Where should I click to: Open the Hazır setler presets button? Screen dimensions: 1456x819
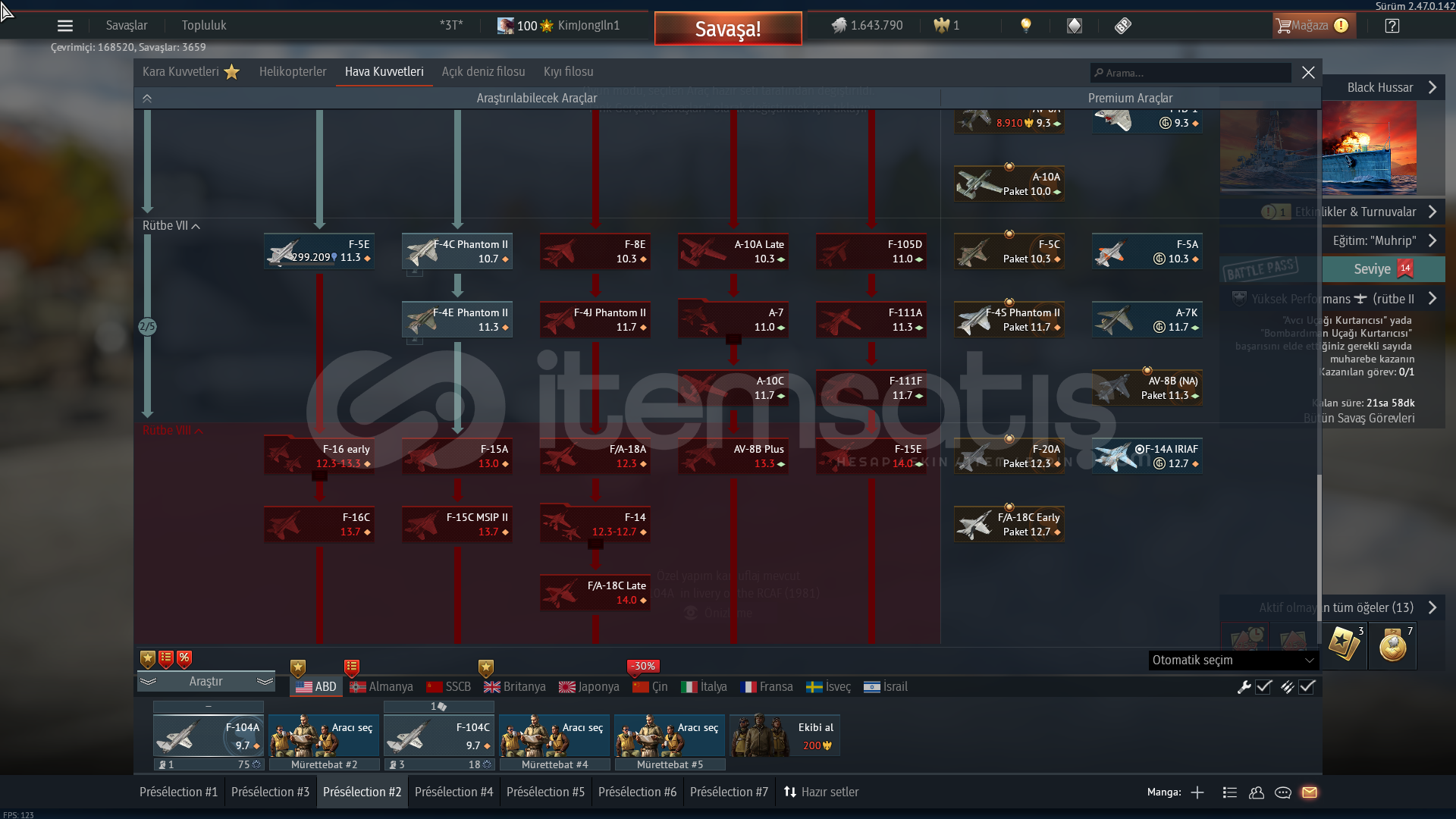(x=821, y=792)
